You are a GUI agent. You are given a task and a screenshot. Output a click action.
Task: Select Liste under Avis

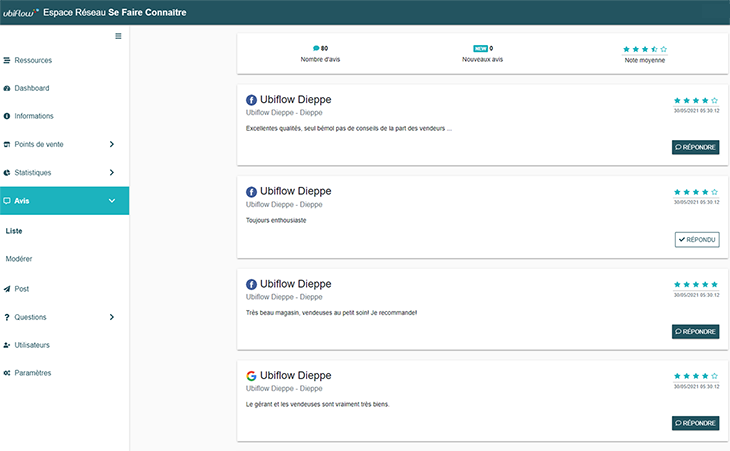(14, 231)
